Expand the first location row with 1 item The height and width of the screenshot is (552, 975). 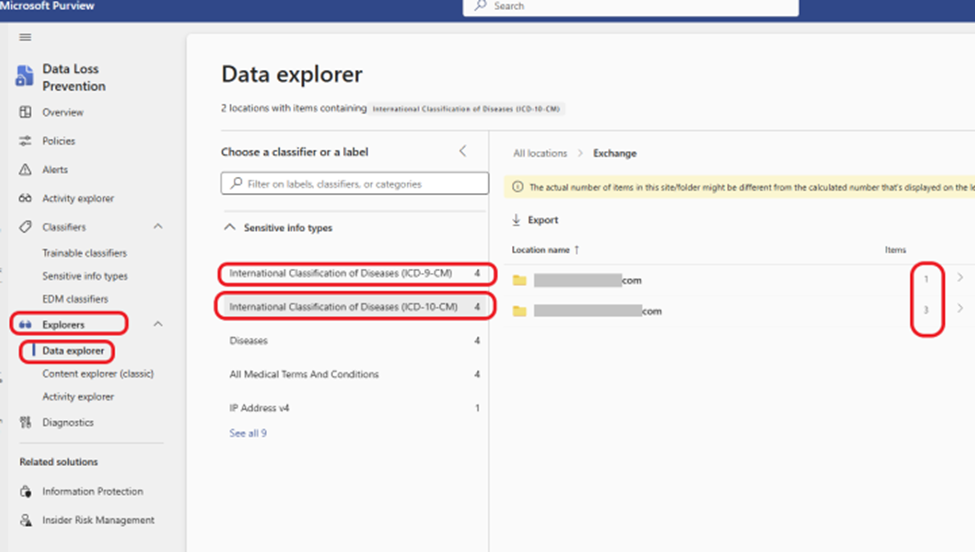click(959, 277)
